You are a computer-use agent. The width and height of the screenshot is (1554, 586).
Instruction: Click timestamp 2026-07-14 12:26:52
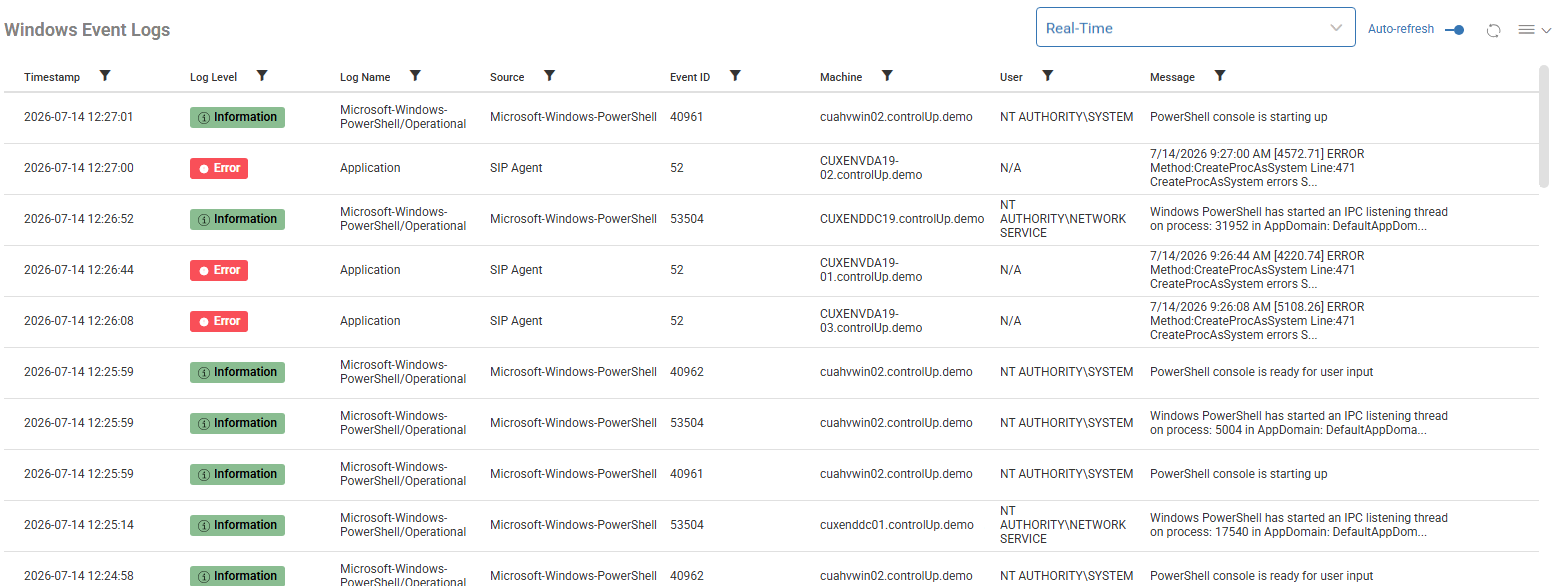point(79,219)
